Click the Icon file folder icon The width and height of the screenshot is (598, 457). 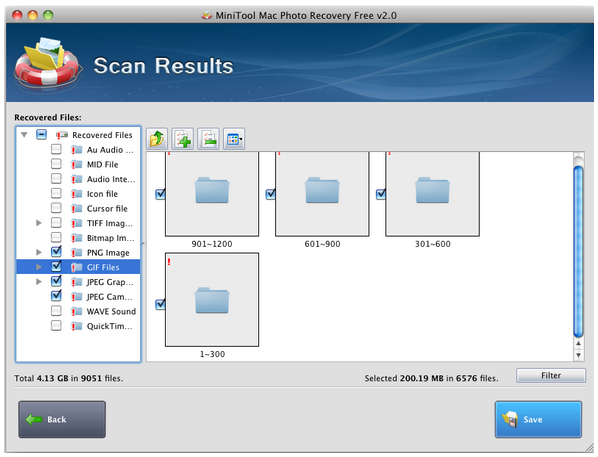77,194
